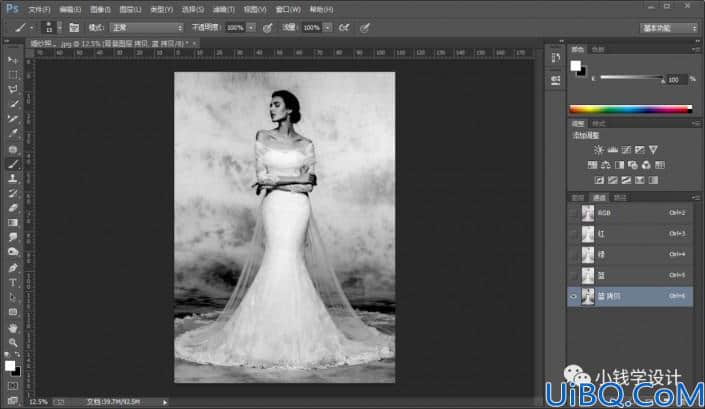
Task: Open the Channels panel flyout menu
Action: (x=696, y=197)
